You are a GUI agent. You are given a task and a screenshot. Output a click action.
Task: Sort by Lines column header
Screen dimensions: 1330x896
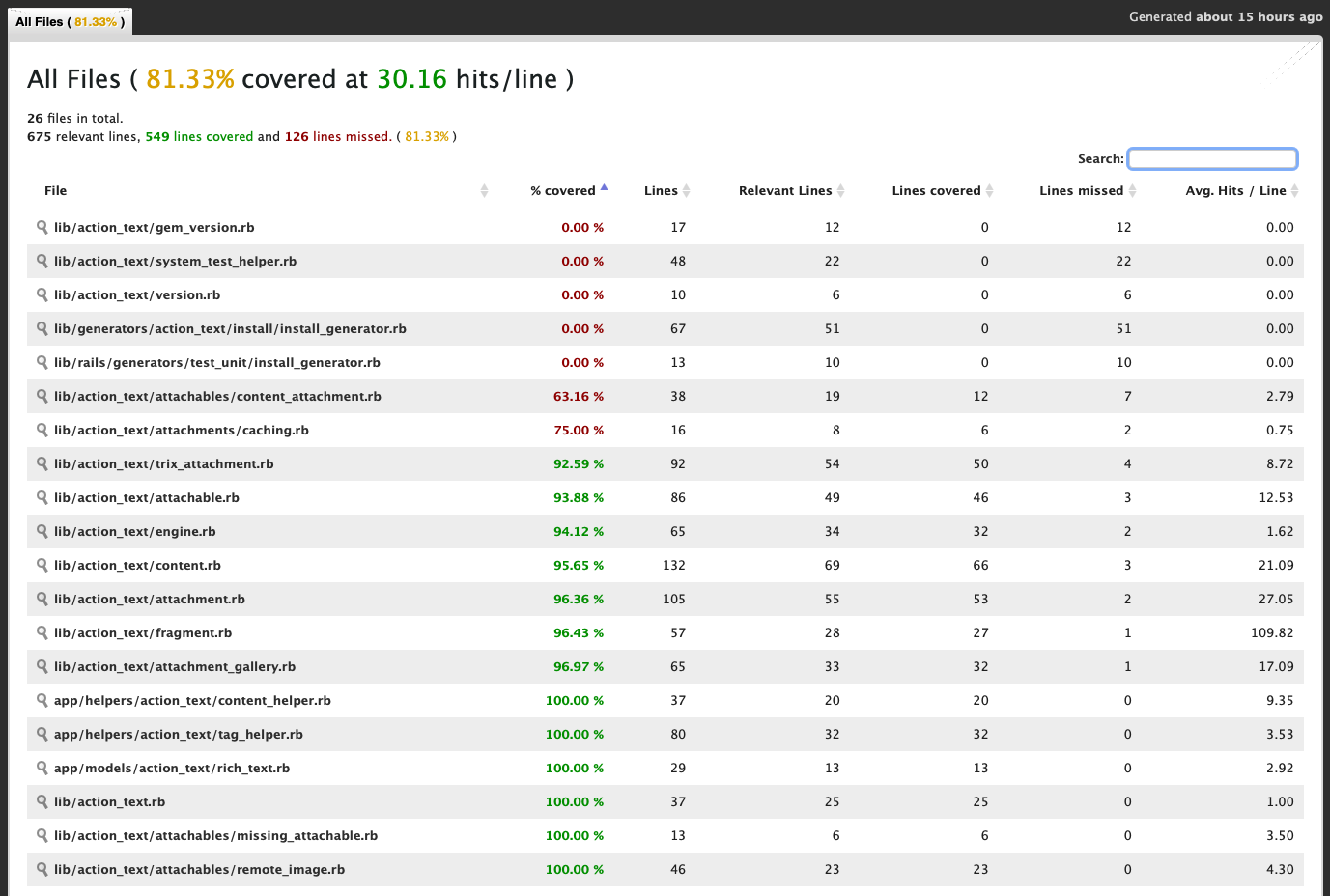657,191
